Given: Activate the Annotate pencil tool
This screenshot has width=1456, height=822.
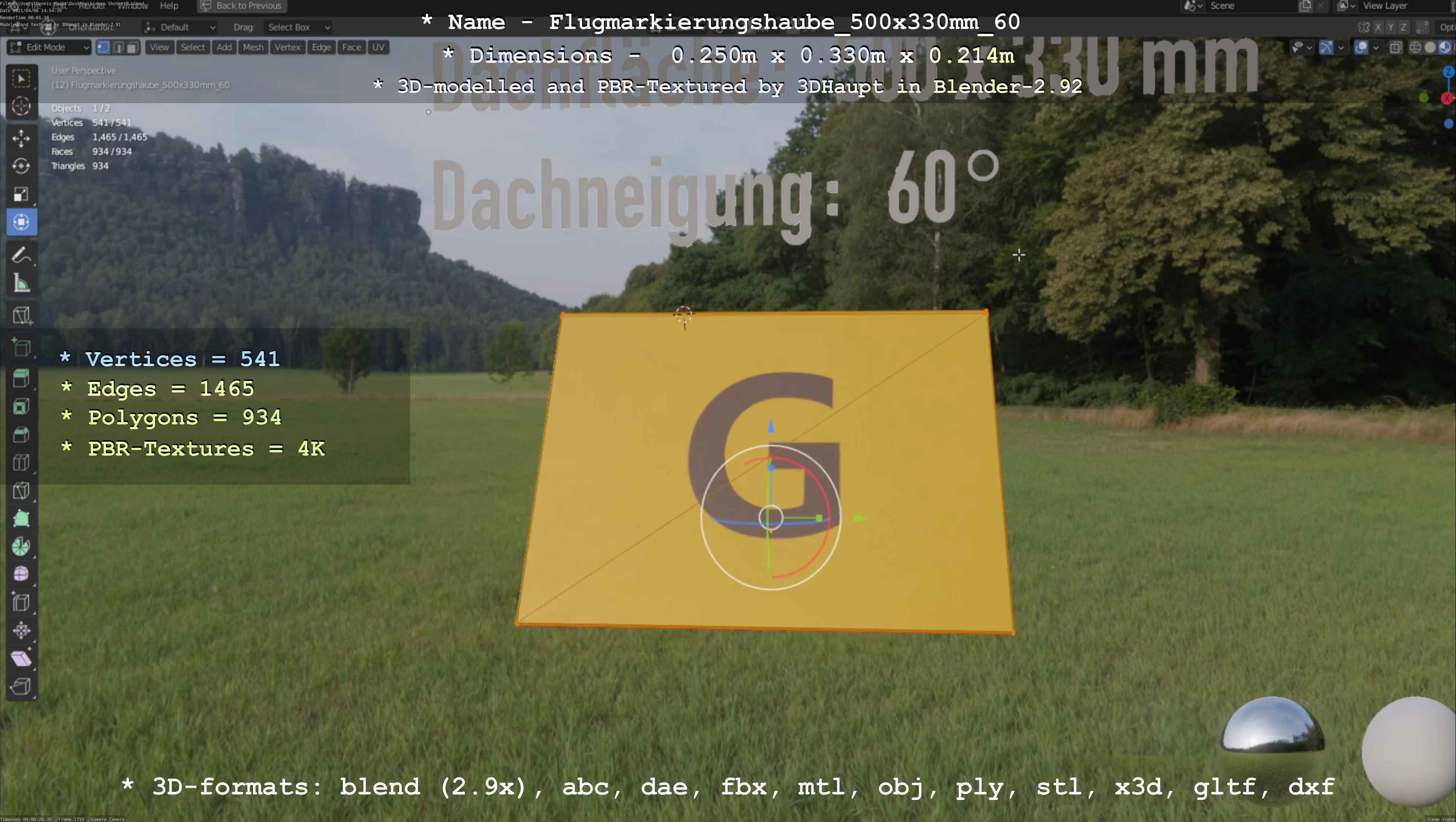Looking at the screenshot, I should (21, 256).
